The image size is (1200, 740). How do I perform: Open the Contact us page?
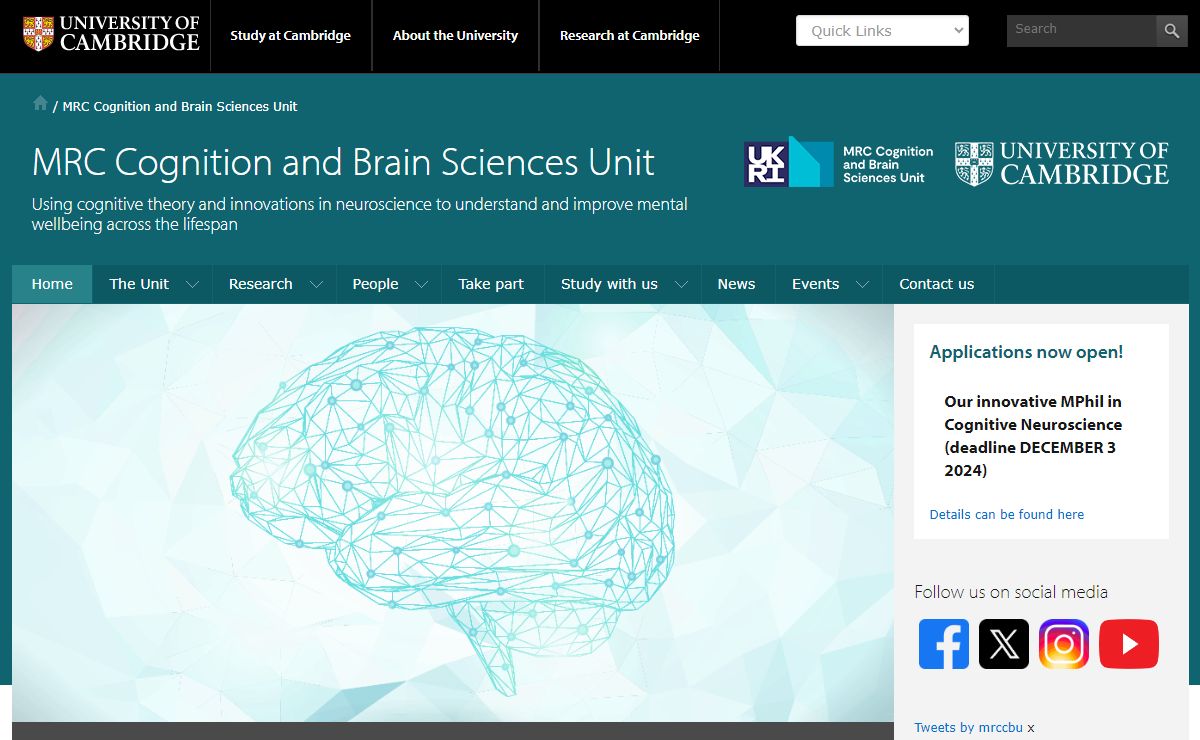pyautogui.click(x=936, y=284)
